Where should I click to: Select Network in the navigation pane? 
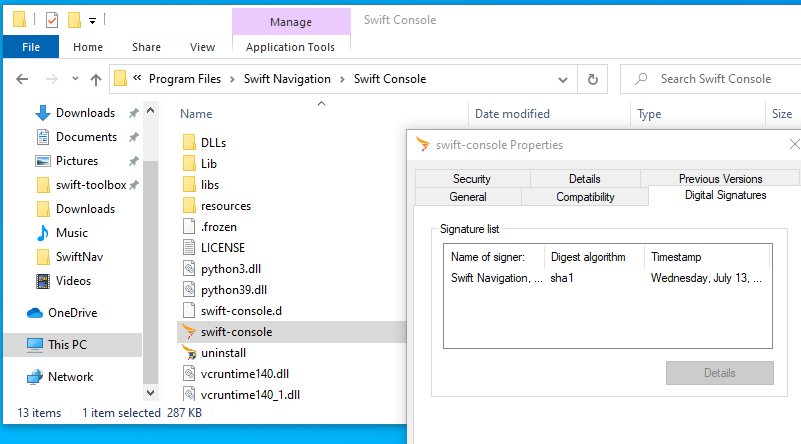pos(70,377)
